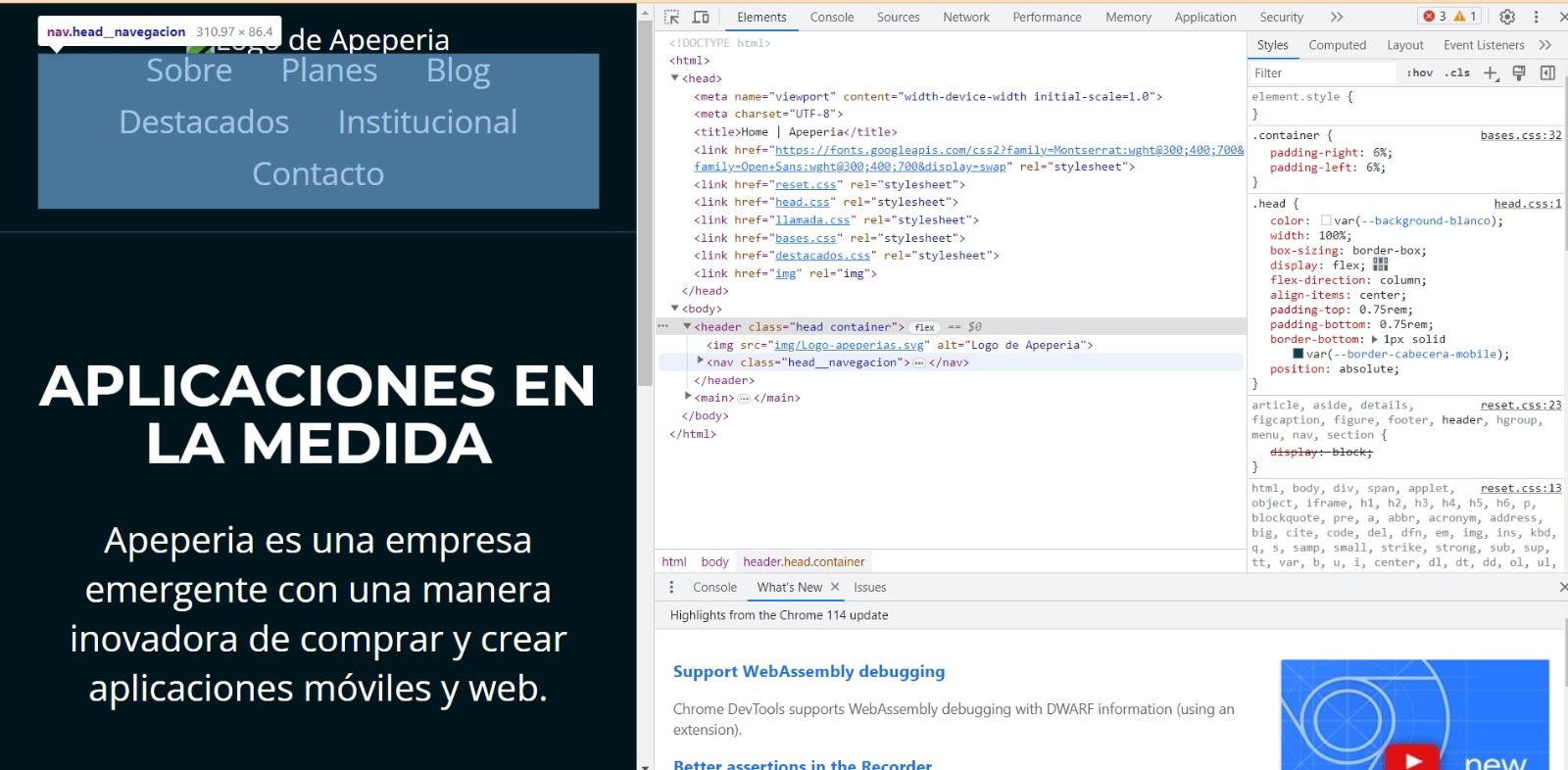The height and width of the screenshot is (770, 1568).
Task: Toggle the .cls element classes panel
Action: click(1458, 73)
